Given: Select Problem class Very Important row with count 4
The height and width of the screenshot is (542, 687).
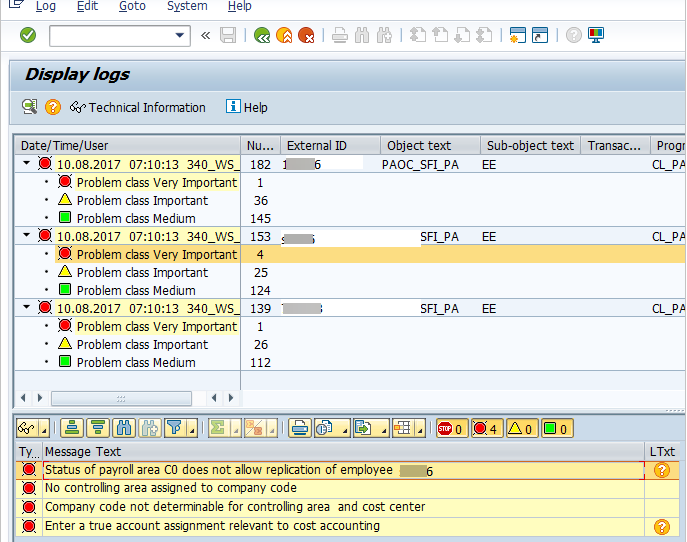Looking at the screenshot, I should pos(350,254).
